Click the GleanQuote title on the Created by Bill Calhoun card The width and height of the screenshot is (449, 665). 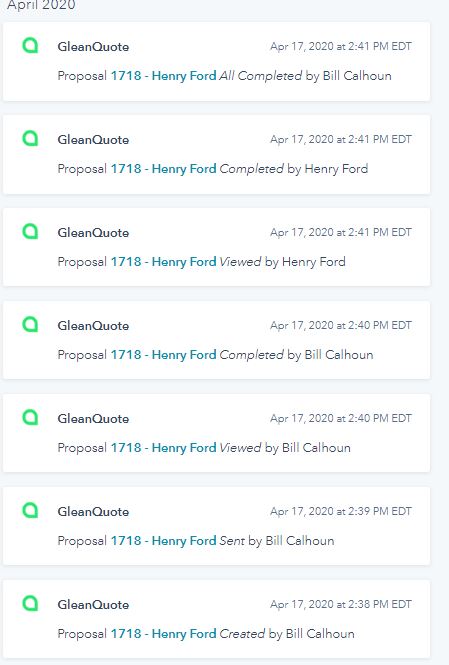point(93,605)
